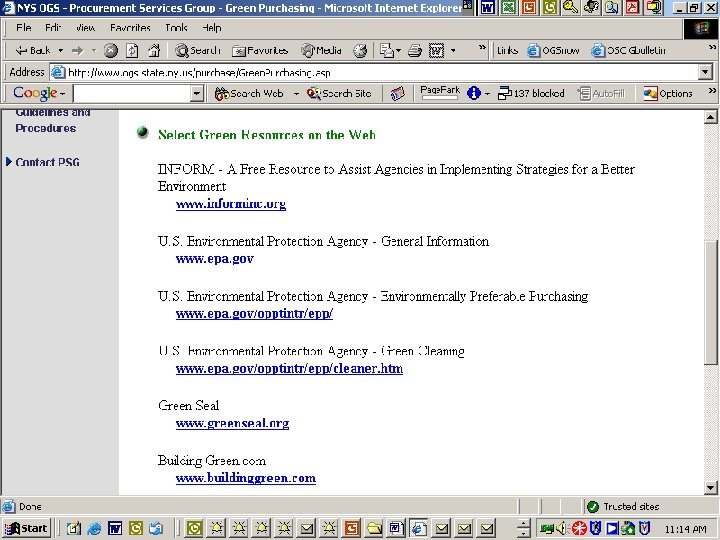Click Contact PSG in sidebar
Viewport: 720px width, 540px height.
[47, 162]
